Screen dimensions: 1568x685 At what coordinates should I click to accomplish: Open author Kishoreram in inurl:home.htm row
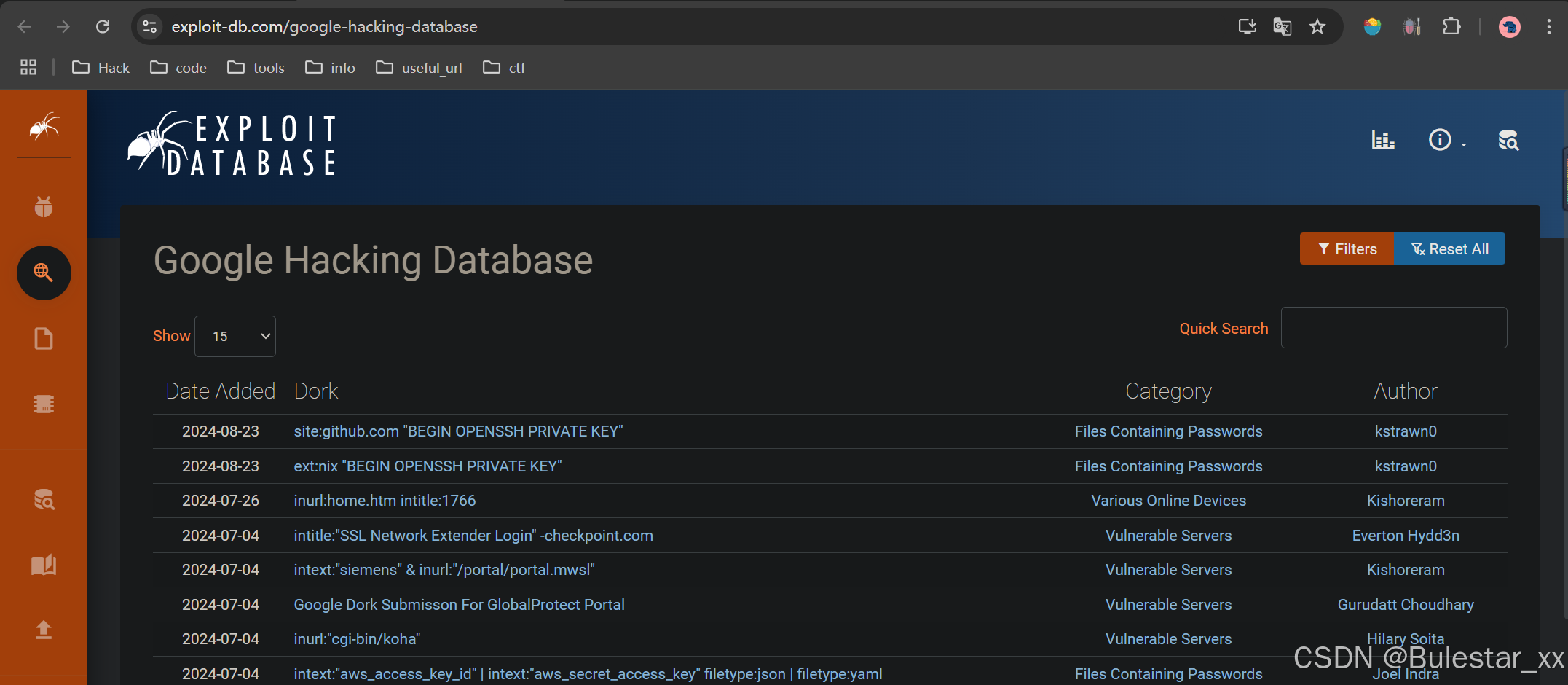1406,501
